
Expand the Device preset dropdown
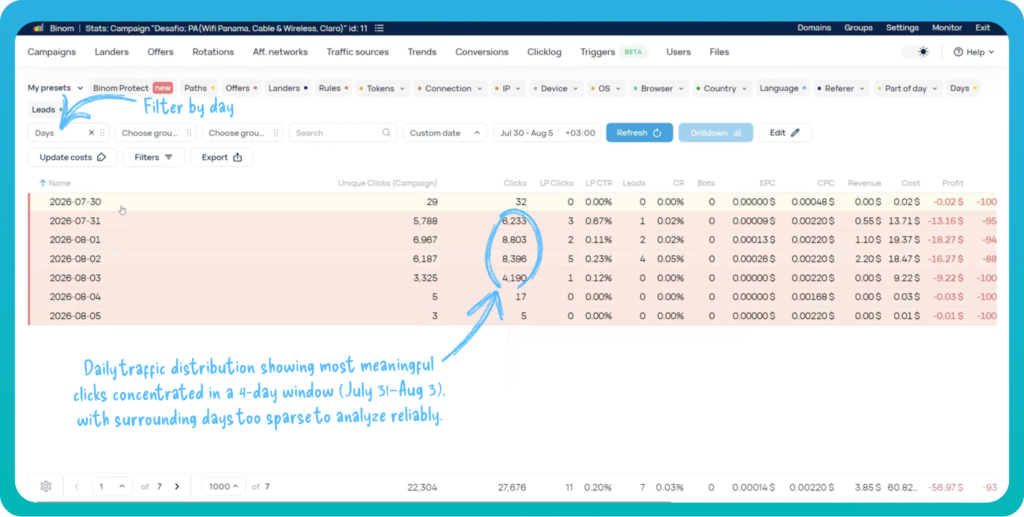[x=557, y=88]
